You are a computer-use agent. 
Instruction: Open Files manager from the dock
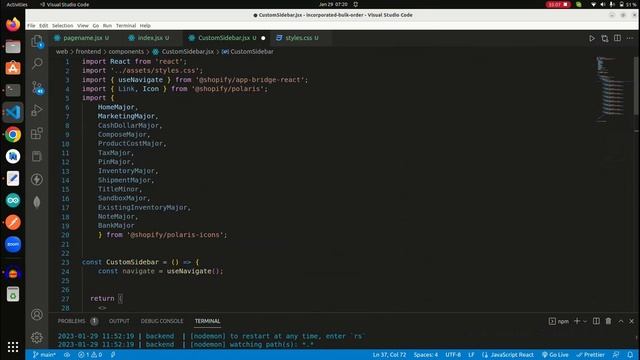click(x=13, y=46)
